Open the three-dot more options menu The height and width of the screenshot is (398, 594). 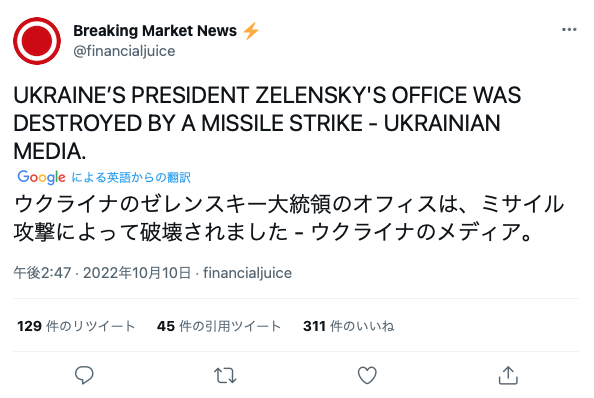[569, 30]
